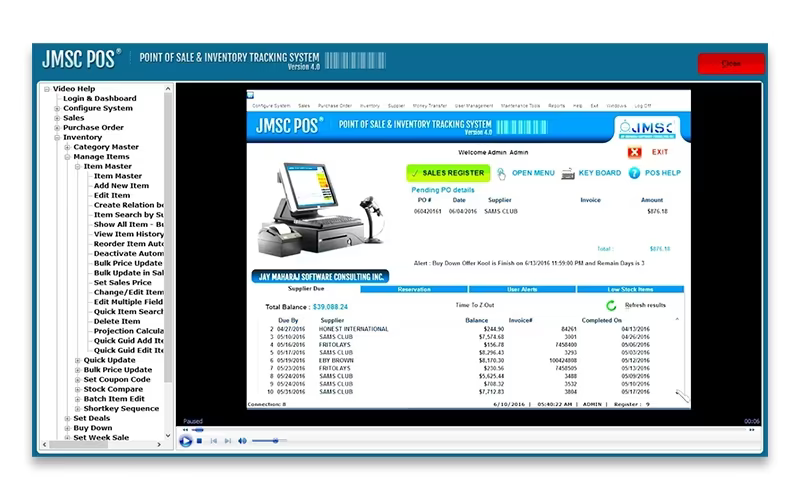Open the Reports menu in video

point(557,106)
